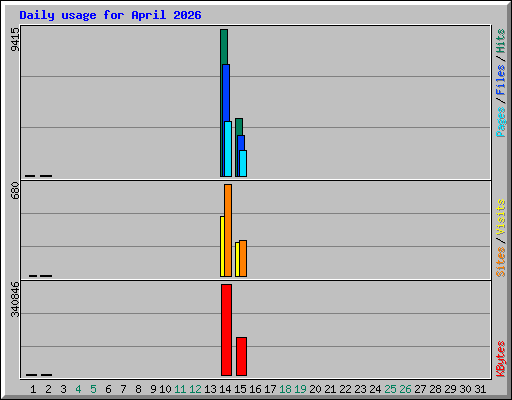
Task: Click day 11 weekend label
Action: click(x=180, y=389)
